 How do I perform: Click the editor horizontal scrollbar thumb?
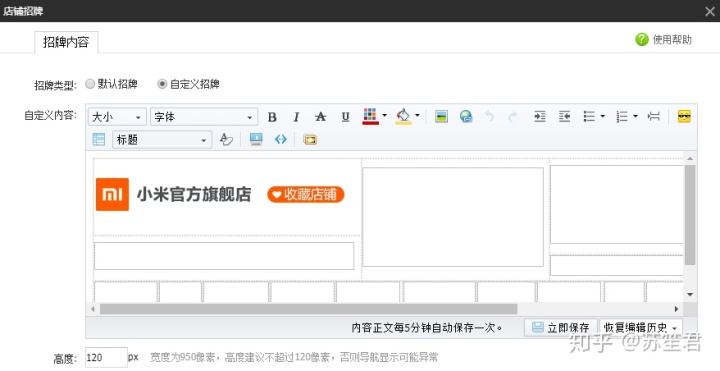pyautogui.click(x=309, y=309)
